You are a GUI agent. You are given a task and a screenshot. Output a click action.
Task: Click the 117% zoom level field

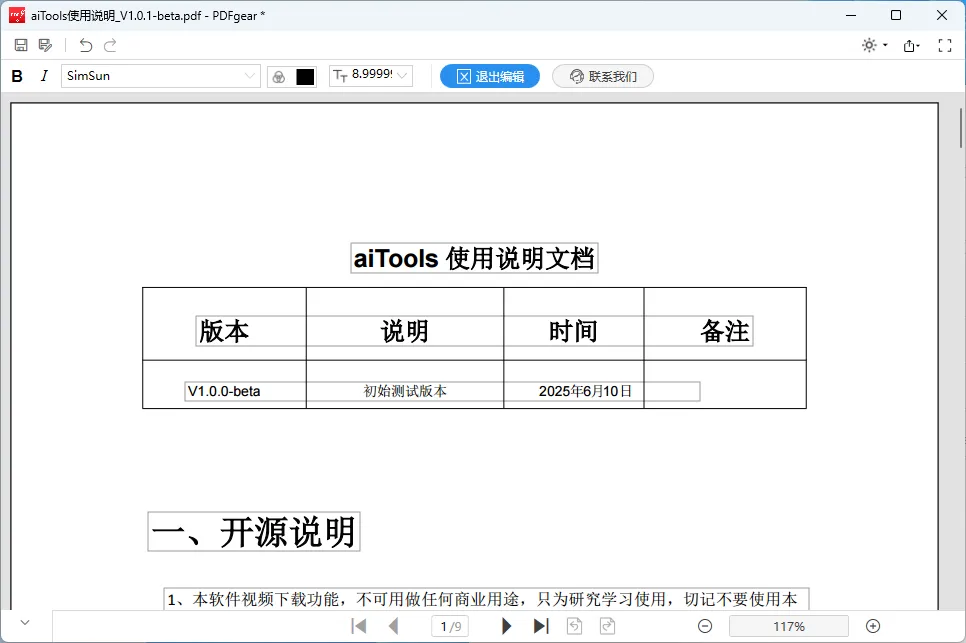(788, 626)
